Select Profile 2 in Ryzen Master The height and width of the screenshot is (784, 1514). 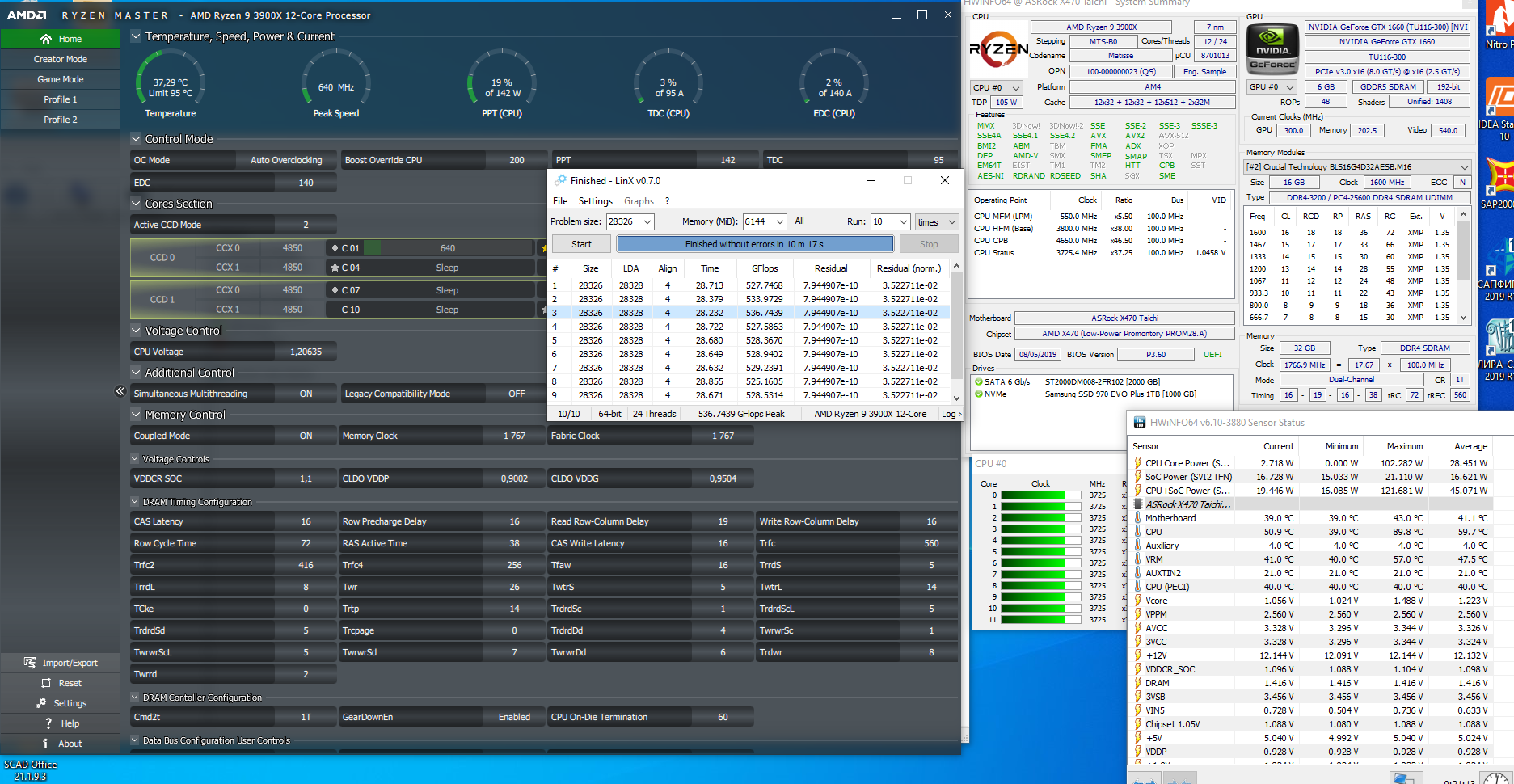[x=61, y=120]
